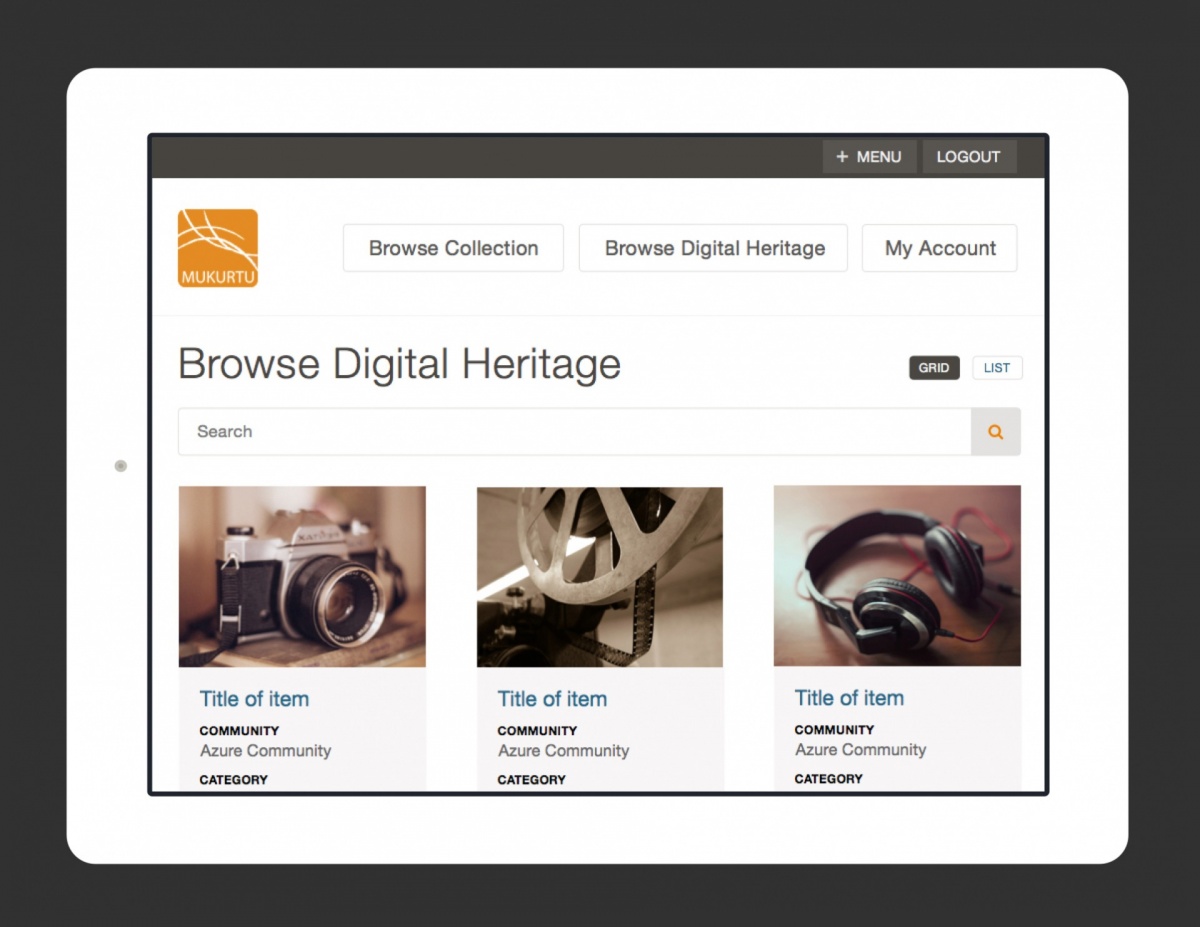
Task: Click the CATEGORY label on the film reel card
Action: point(532,780)
